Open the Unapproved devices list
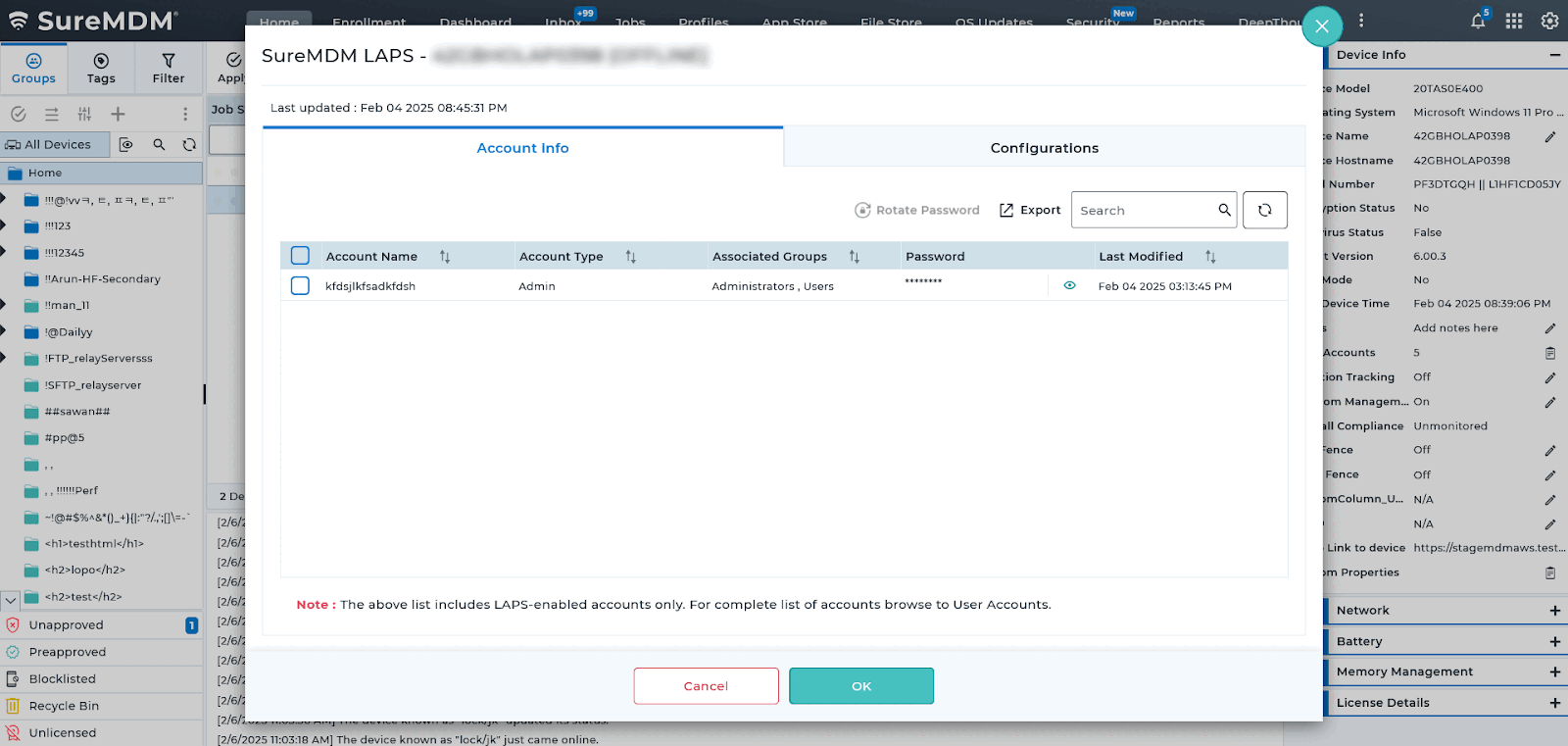The height and width of the screenshot is (746, 1568). coord(66,625)
